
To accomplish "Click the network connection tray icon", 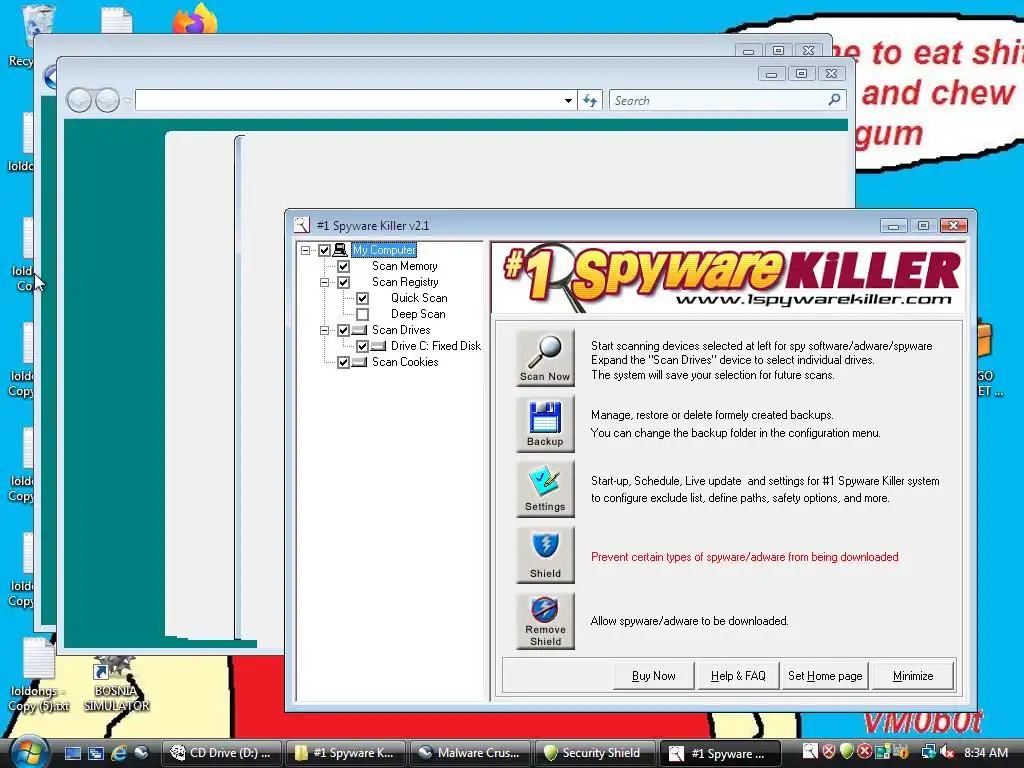I will (x=928, y=753).
